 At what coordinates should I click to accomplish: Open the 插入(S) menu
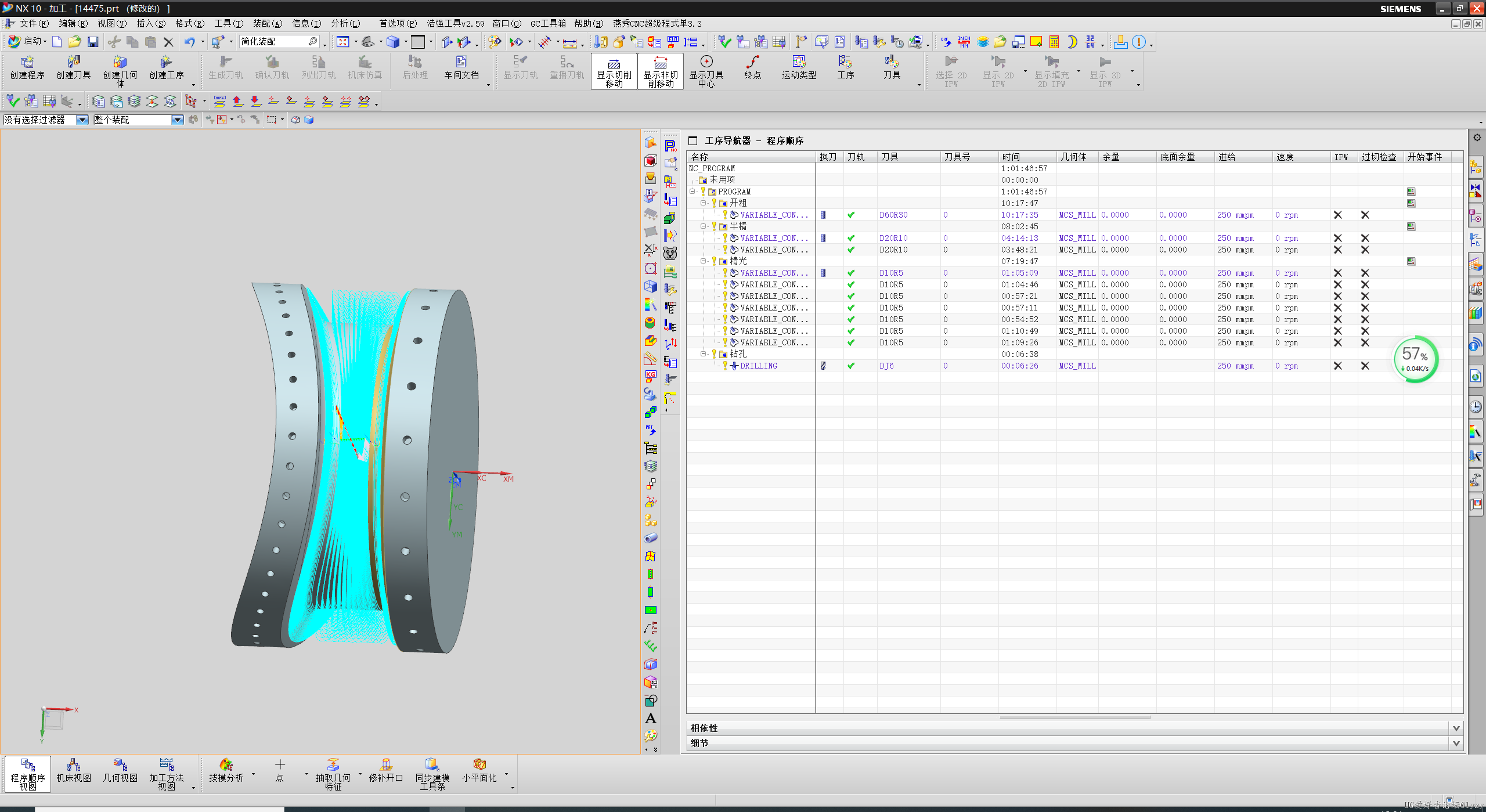[x=151, y=23]
